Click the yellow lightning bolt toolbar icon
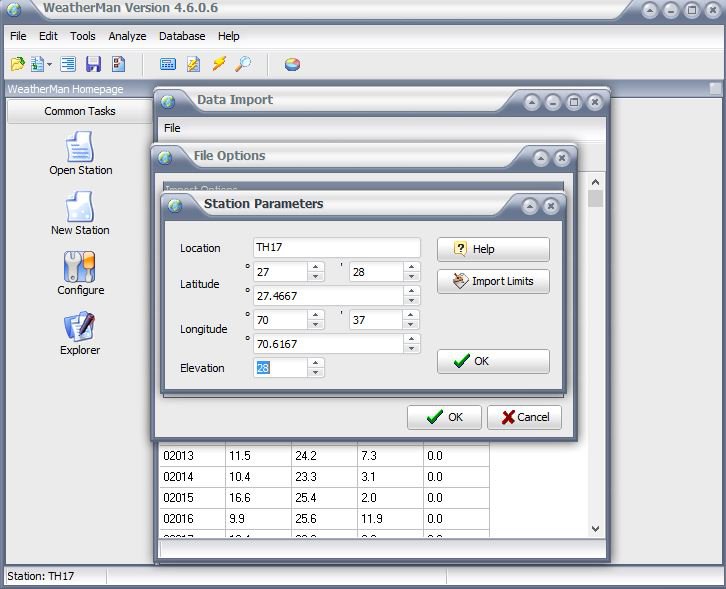This screenshot has height=589, width=726. (219, 64)
